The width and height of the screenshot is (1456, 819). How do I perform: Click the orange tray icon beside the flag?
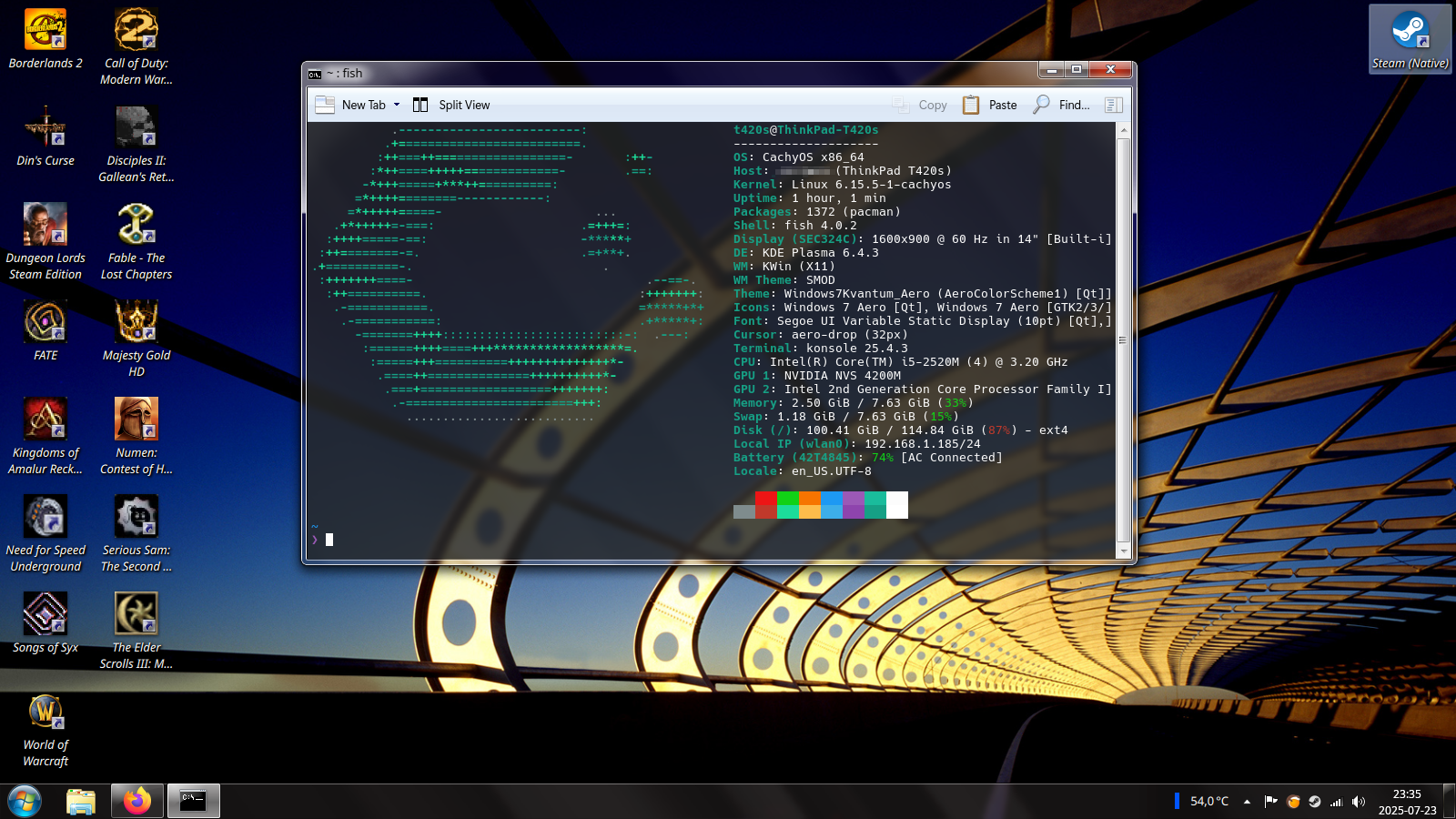(1293, 802)
